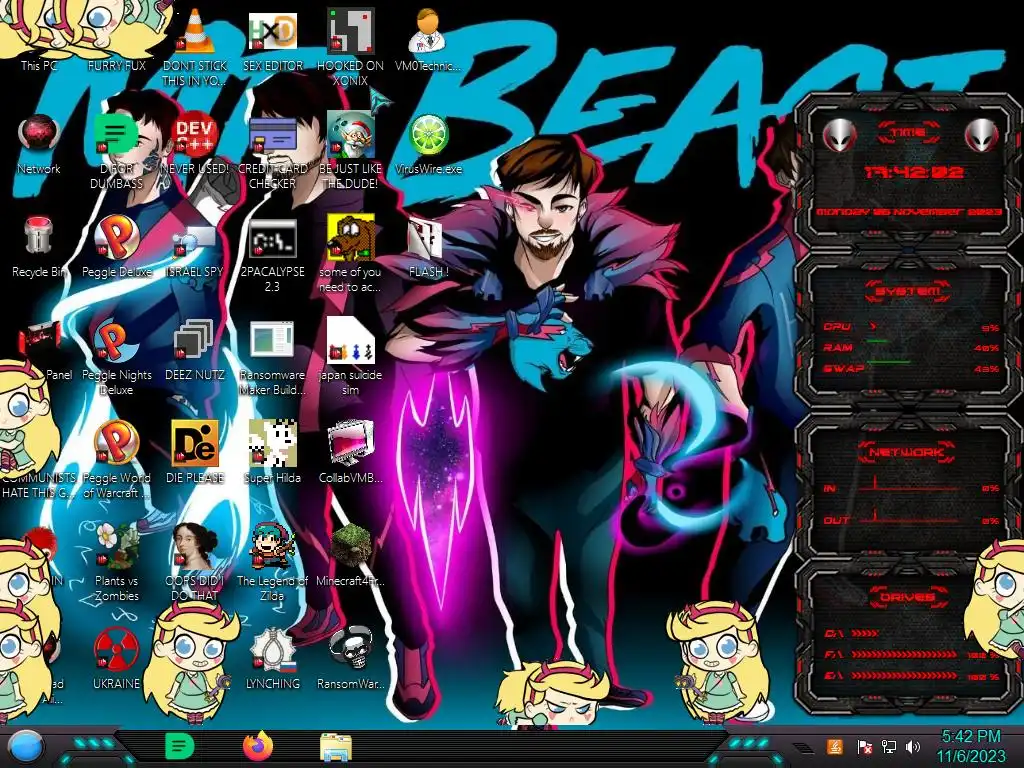This screenshot has height=768, width=1024.
Task: Open the 2PACALYPSE 2.3 console icon
Action: [272, 238]
